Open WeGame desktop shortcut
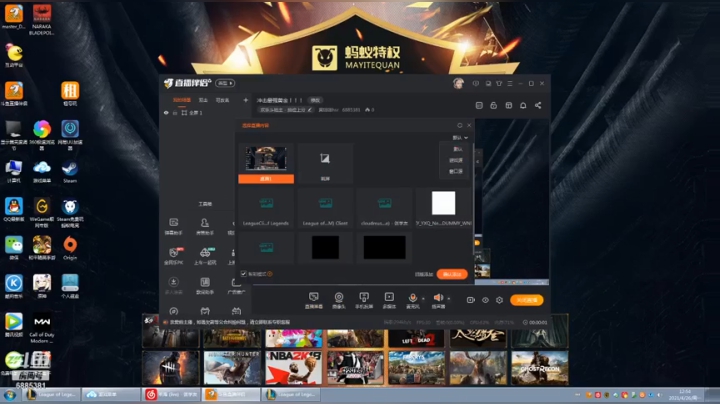720x404 pixels. (42, 213)
